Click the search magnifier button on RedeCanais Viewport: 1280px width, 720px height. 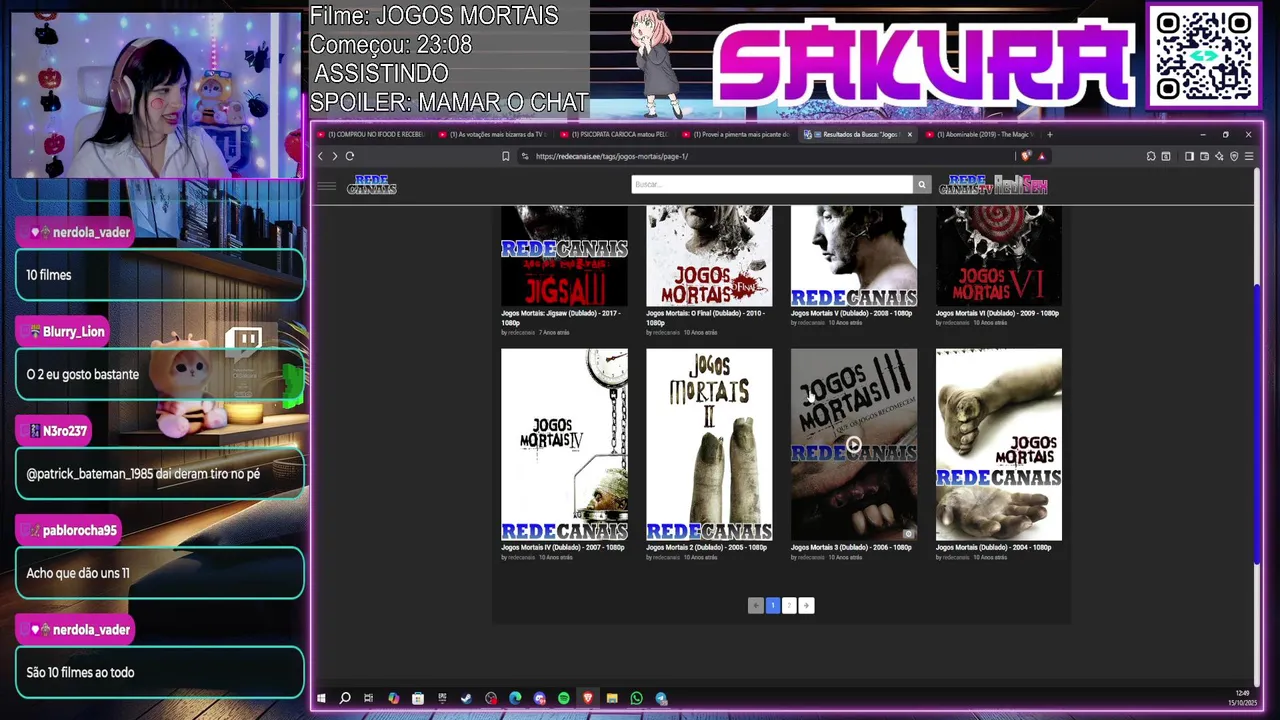922,185
